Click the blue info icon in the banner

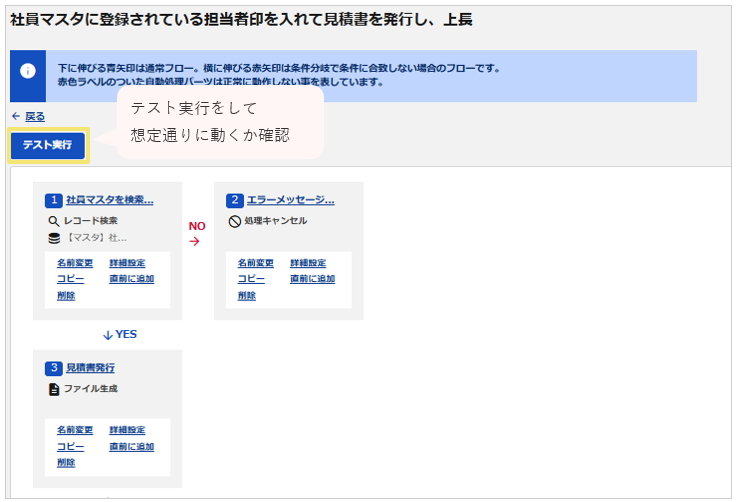tap(28, 71)
